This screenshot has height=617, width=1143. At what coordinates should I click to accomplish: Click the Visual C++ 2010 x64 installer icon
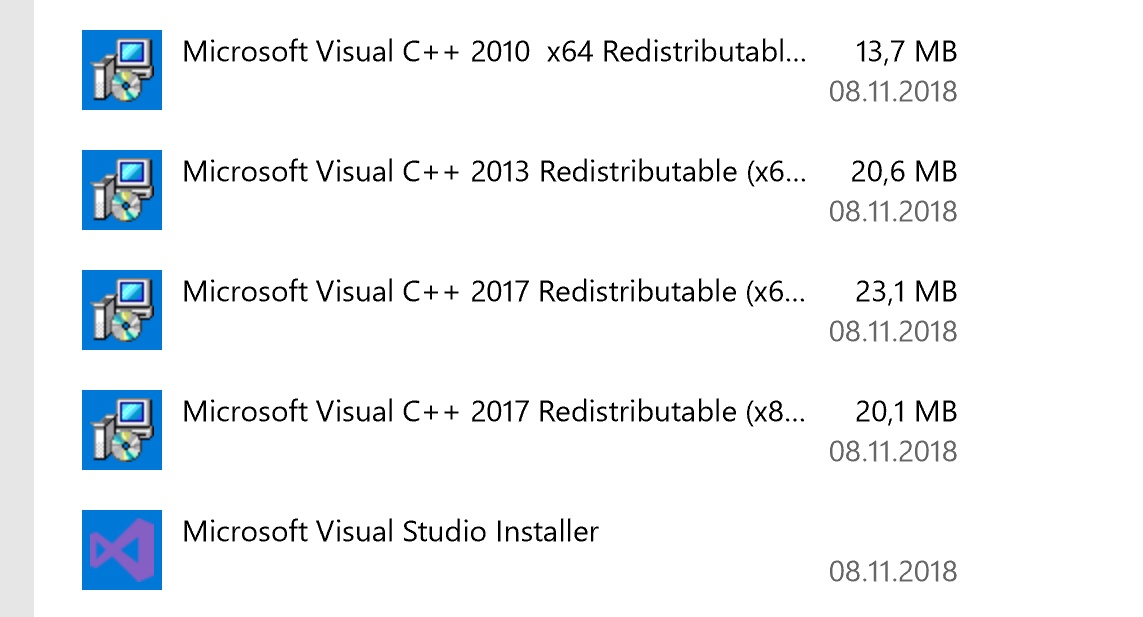pos(122,70)
